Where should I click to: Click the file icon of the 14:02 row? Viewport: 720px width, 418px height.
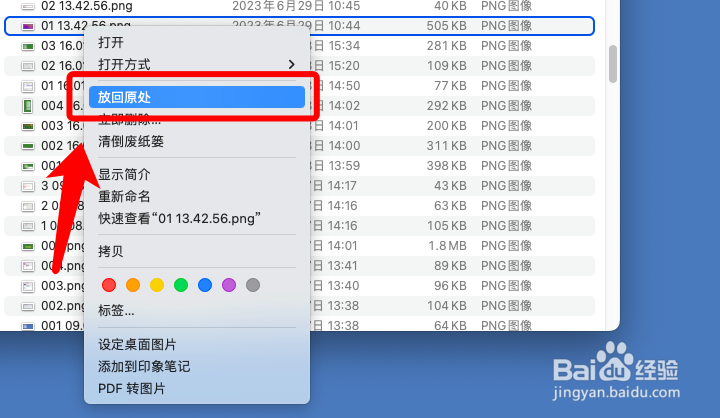click(28, 106)
